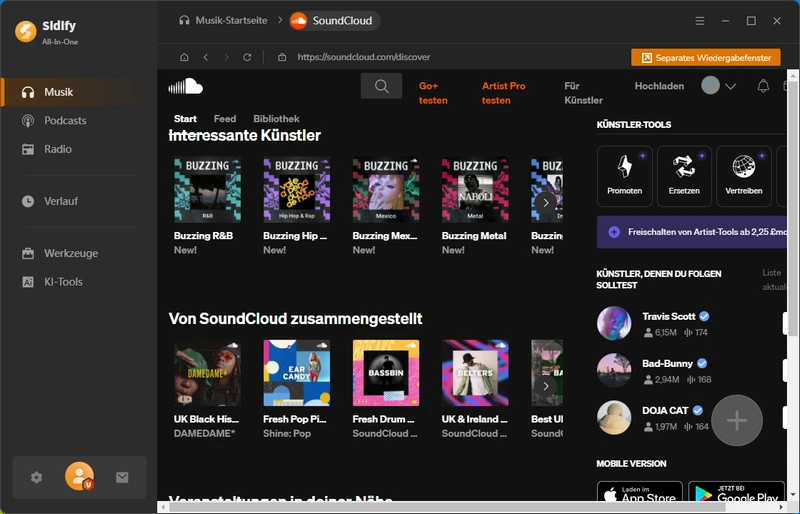Open Buzzing Metal playlist cover

[475, 190]
